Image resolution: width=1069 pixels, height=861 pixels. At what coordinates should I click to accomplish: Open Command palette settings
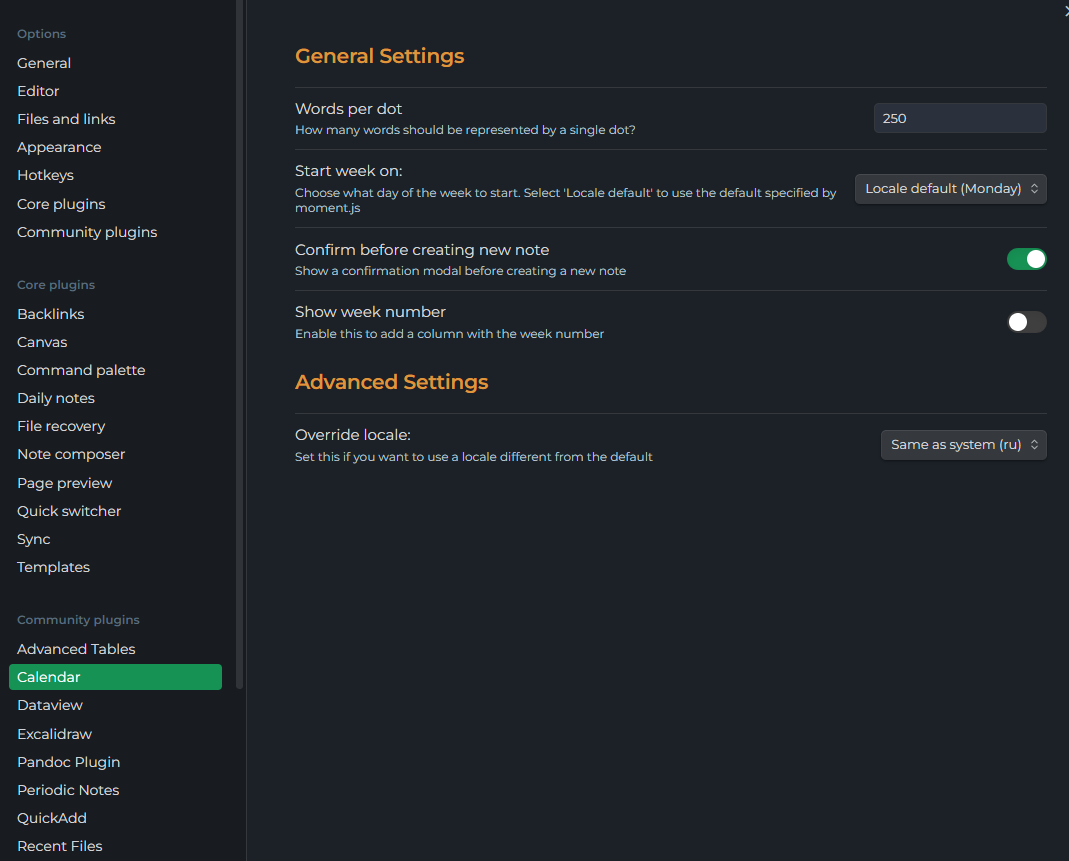pos(81,369)
